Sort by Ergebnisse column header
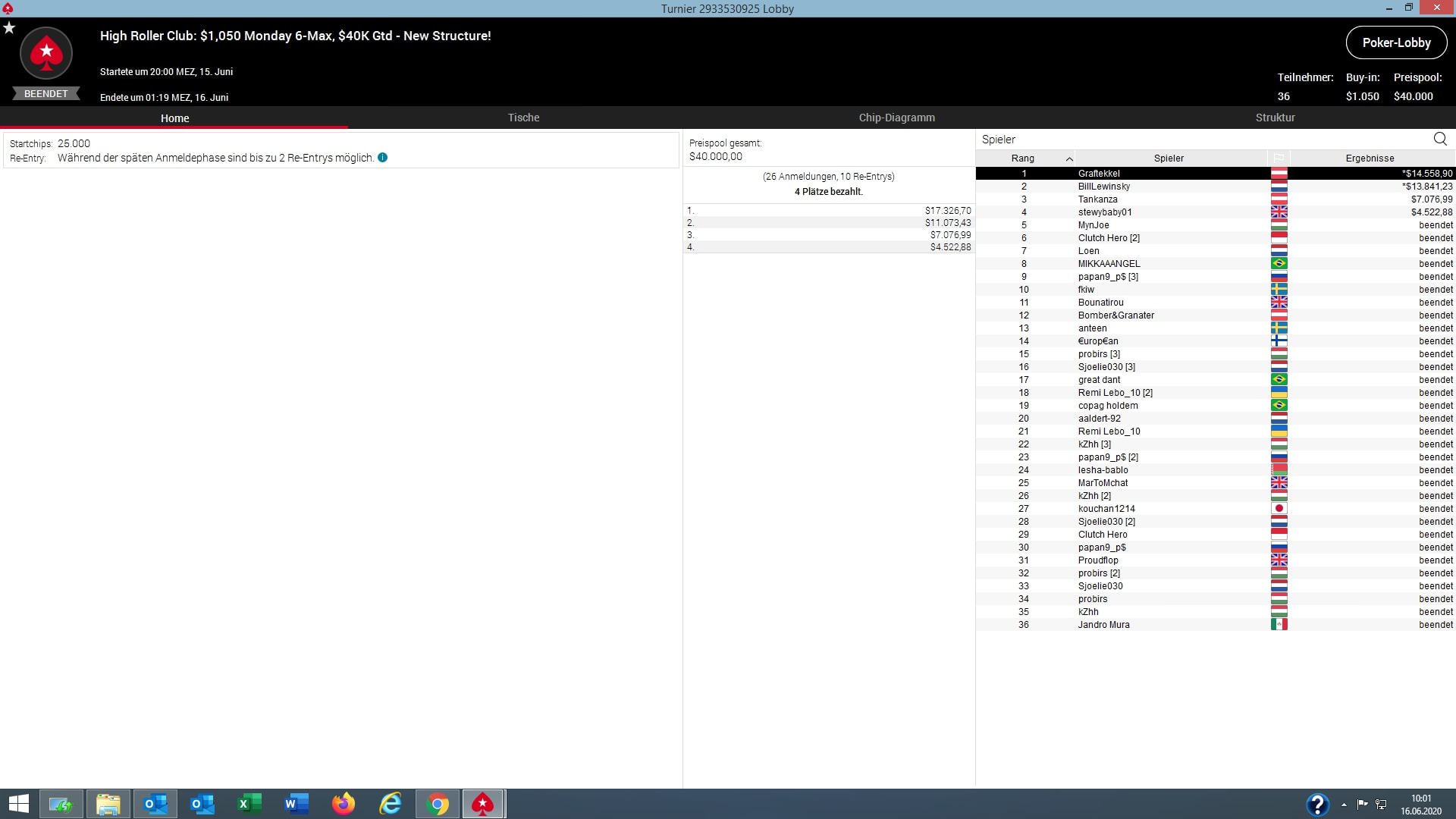This screenshot has height=819, width=1456. coord(1370,158)
